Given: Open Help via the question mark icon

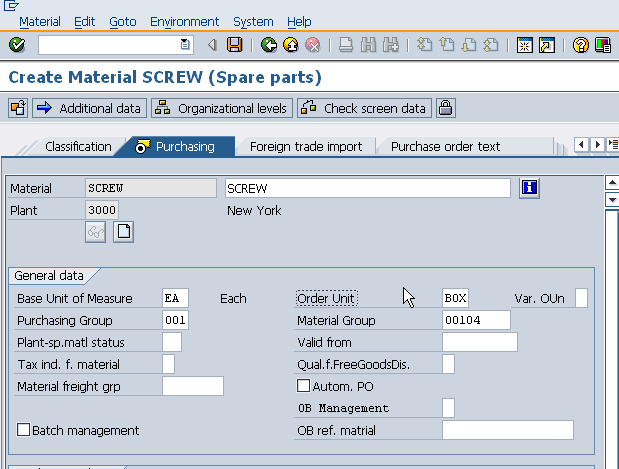Looking at the screenshot, I should (581, 45).
